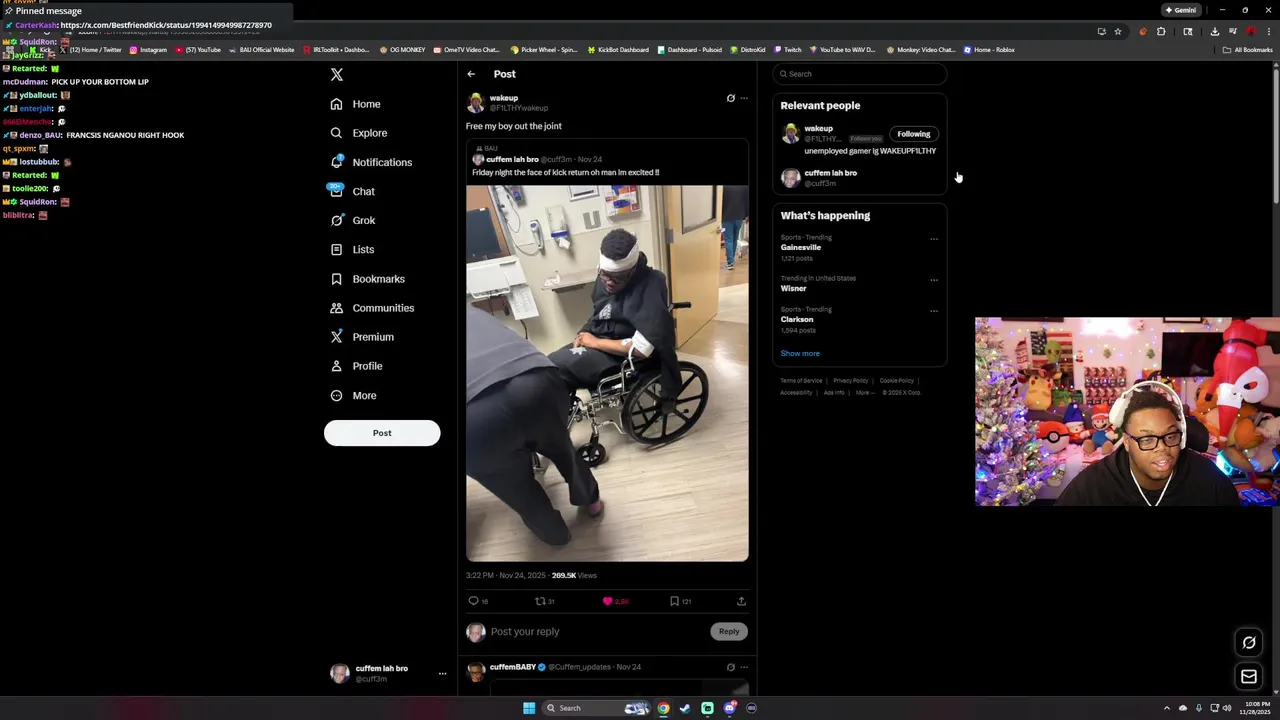
Task: Open the OG MONKEY bookmark
Action: [x=402, y=50]
